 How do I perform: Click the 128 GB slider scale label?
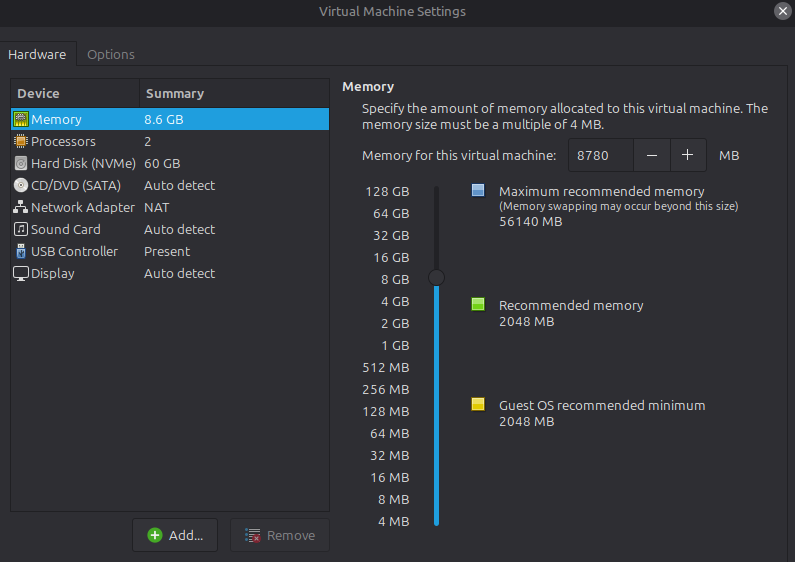(x=387, y=191)
